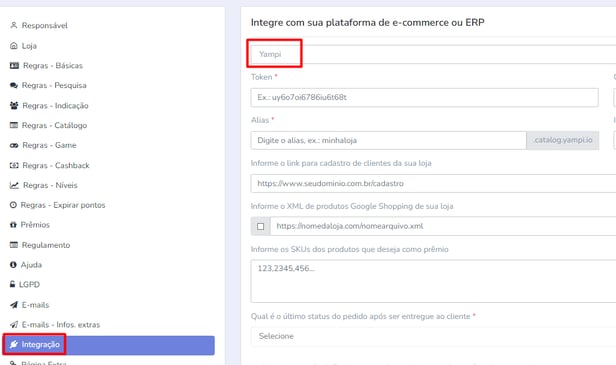Focus the Token input field
The width and height of the screenshot is (616, 365).
(x=425, y=97)
